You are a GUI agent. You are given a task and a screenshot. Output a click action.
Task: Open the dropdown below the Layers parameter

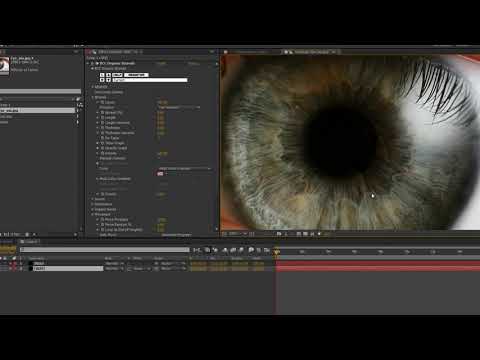(179, 107)
